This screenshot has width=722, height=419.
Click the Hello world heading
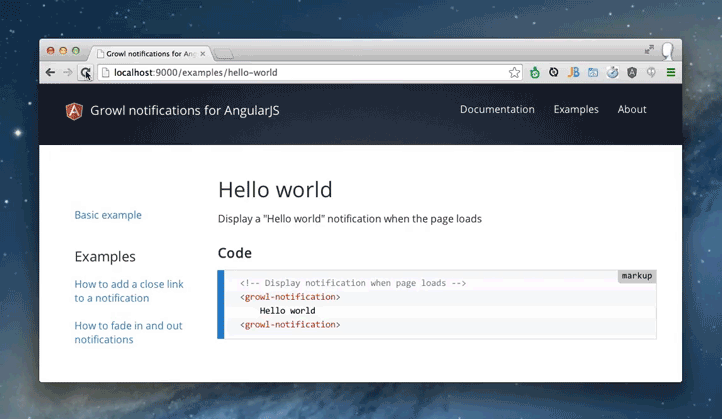pos(275,190)
